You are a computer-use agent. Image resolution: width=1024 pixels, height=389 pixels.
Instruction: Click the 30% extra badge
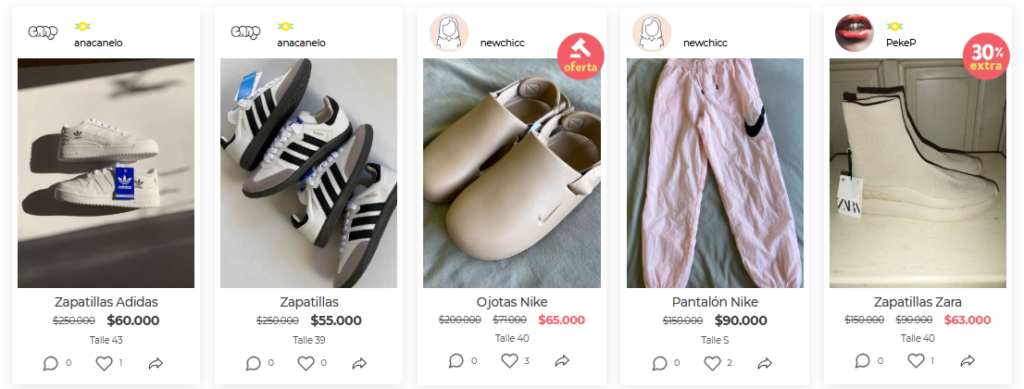[986, 56]
